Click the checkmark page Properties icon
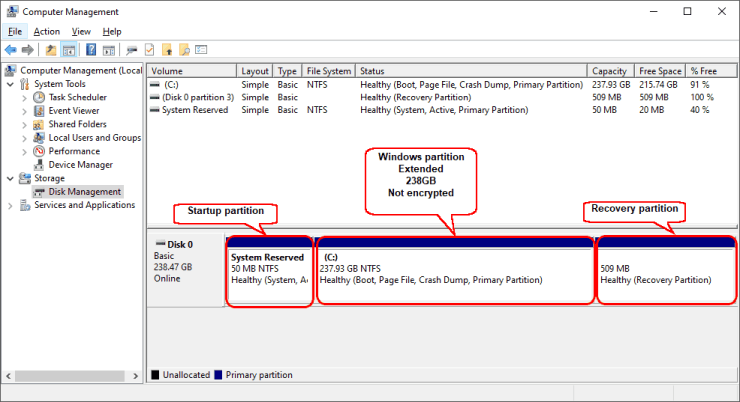 pos(150,50)
